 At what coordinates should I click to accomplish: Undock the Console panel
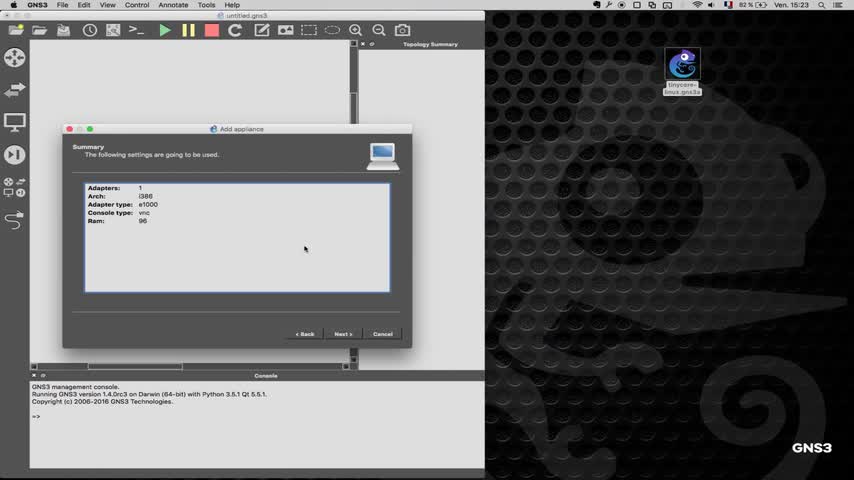coord(42,375)
